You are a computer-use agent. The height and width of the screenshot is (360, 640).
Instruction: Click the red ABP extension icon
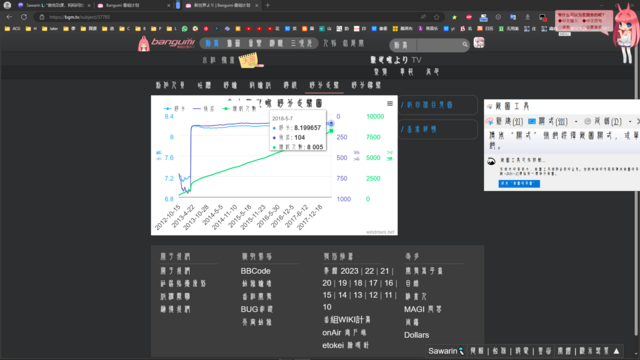point(469,17)
